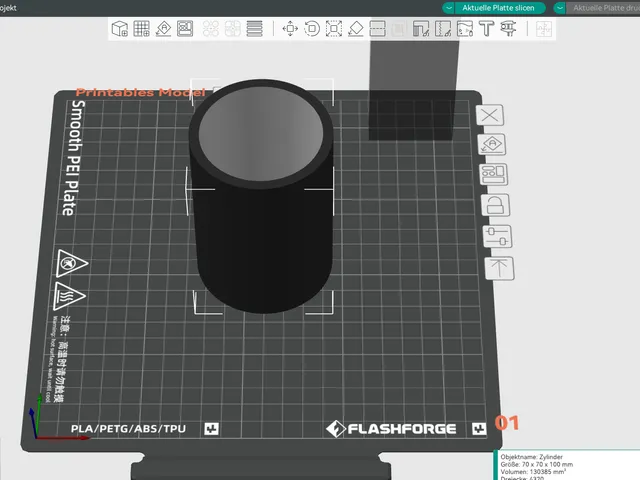Activate the Cut tool
The height and width of the screenshot is (480, 640).
378,29
